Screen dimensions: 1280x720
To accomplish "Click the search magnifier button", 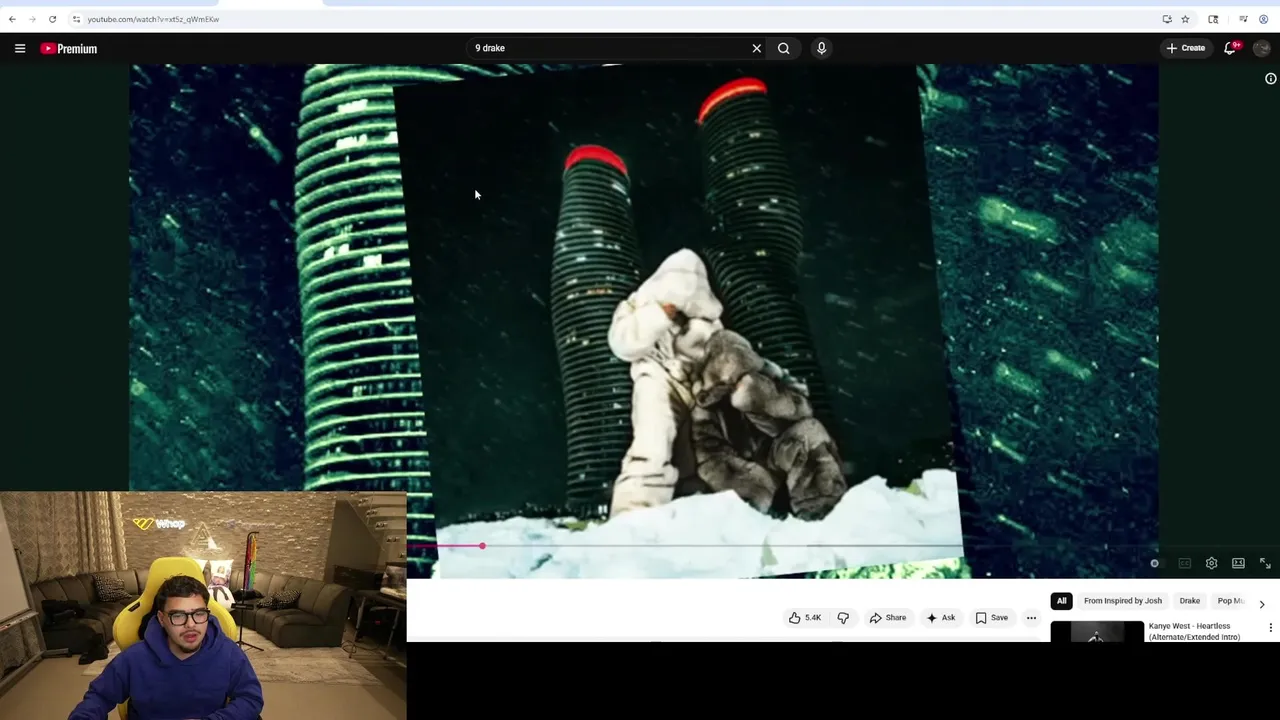I will [x=784, y=48].
